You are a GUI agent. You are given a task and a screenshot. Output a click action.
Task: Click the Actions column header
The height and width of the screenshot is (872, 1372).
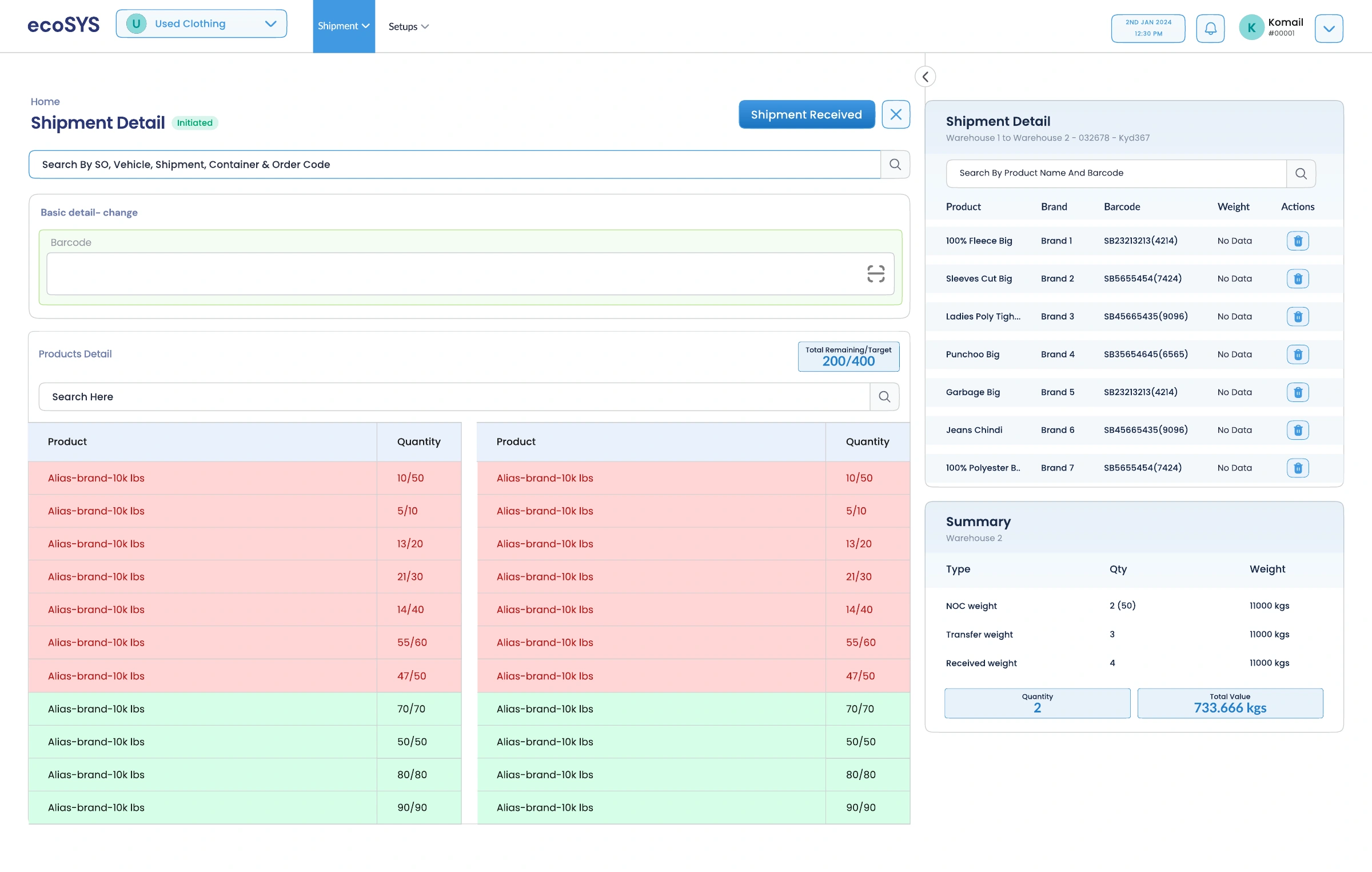click(1298, 207)
